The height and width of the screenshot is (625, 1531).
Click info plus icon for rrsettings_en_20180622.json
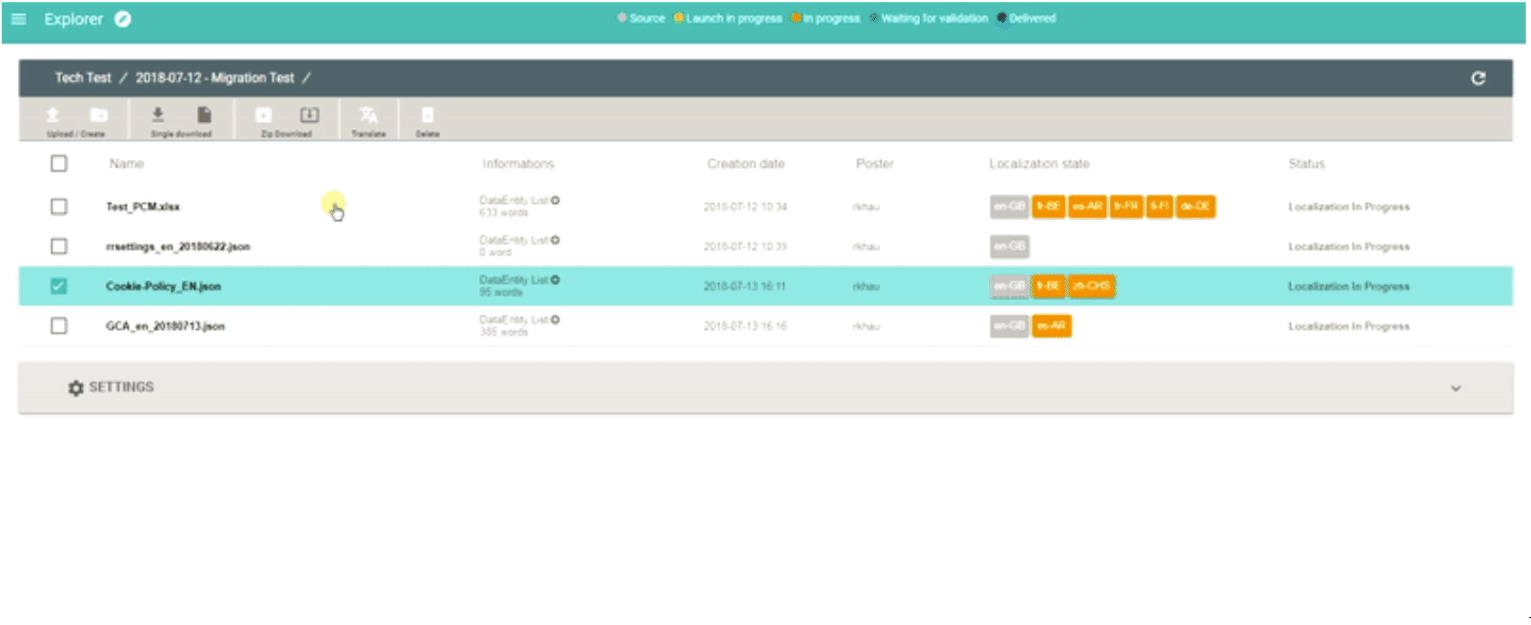coord(555,240)
